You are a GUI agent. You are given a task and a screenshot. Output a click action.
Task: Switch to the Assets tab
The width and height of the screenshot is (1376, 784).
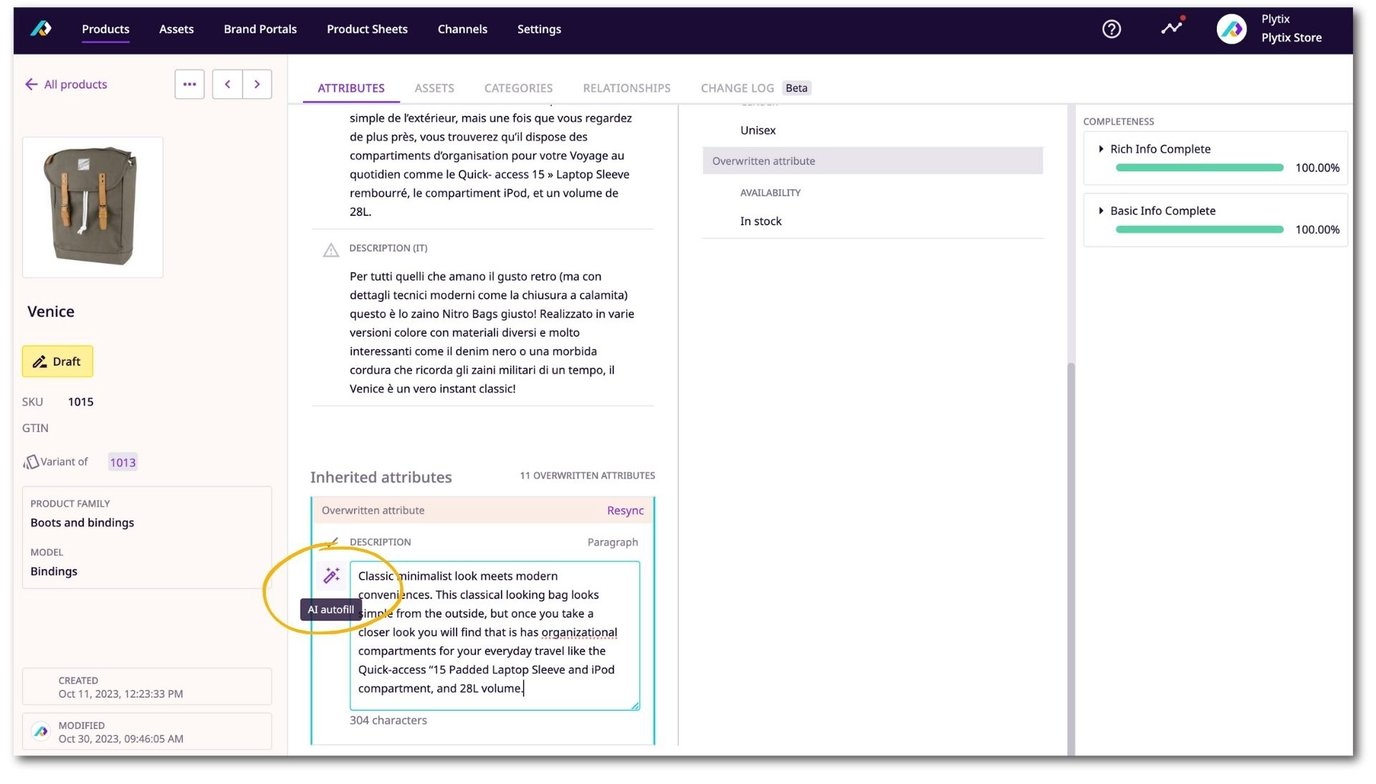click(x=434, y=88)
